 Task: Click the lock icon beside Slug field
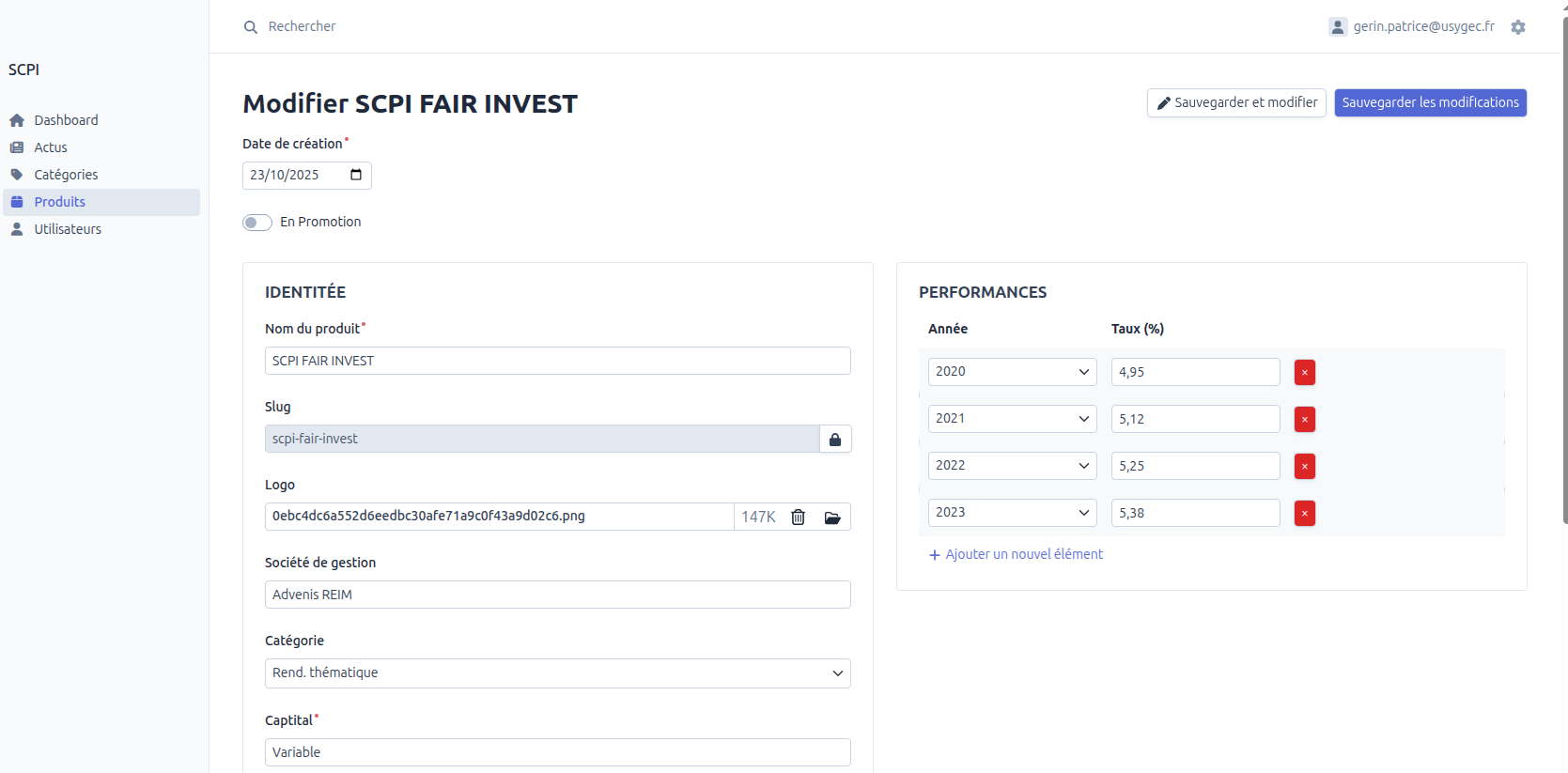835,440
